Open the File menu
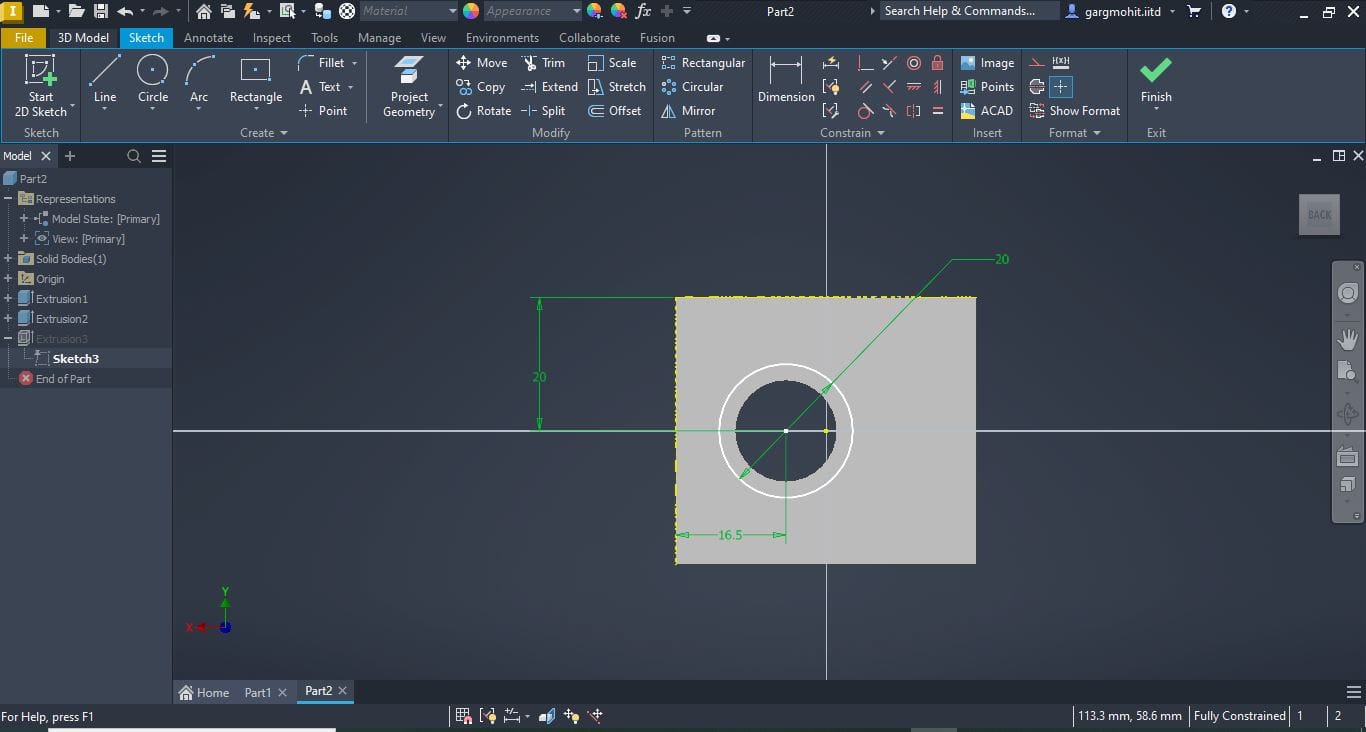The width and height of the screenshot is (1366, 732). [x=24, y=38]
